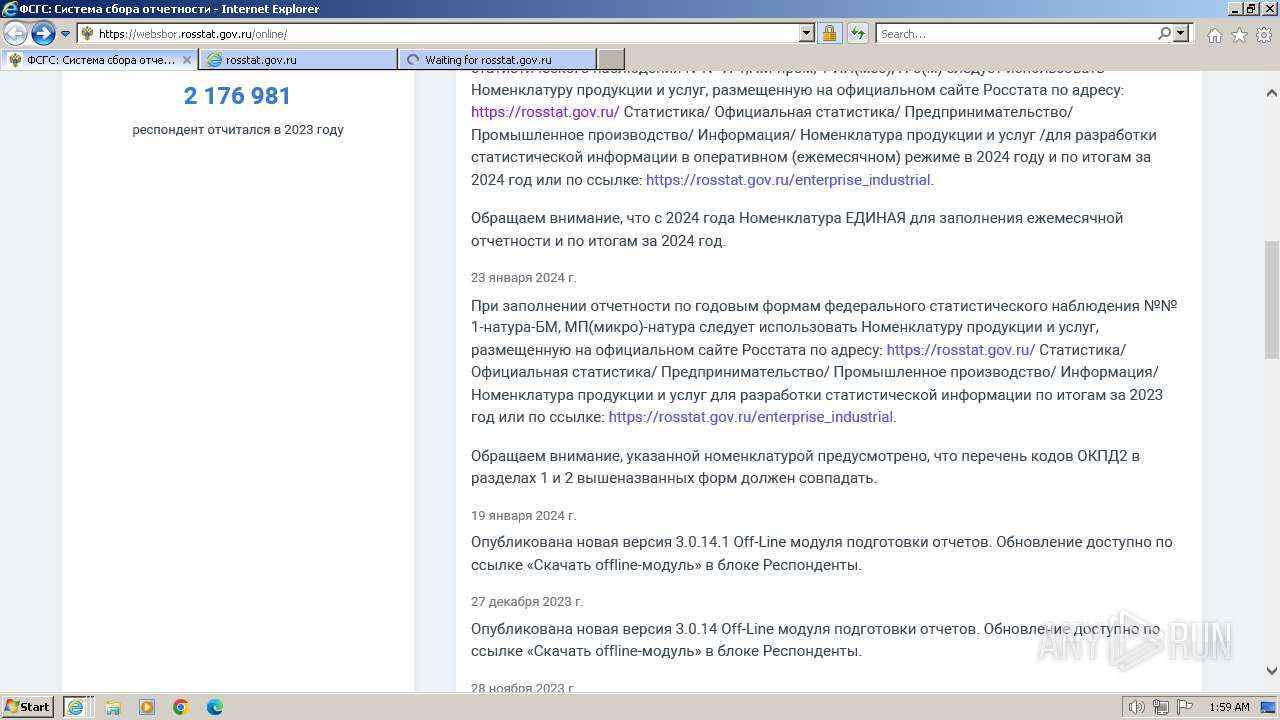Open the recent pages dropdown beside Forward arrow
The image size is (1280, 720).
pos(66,34)
